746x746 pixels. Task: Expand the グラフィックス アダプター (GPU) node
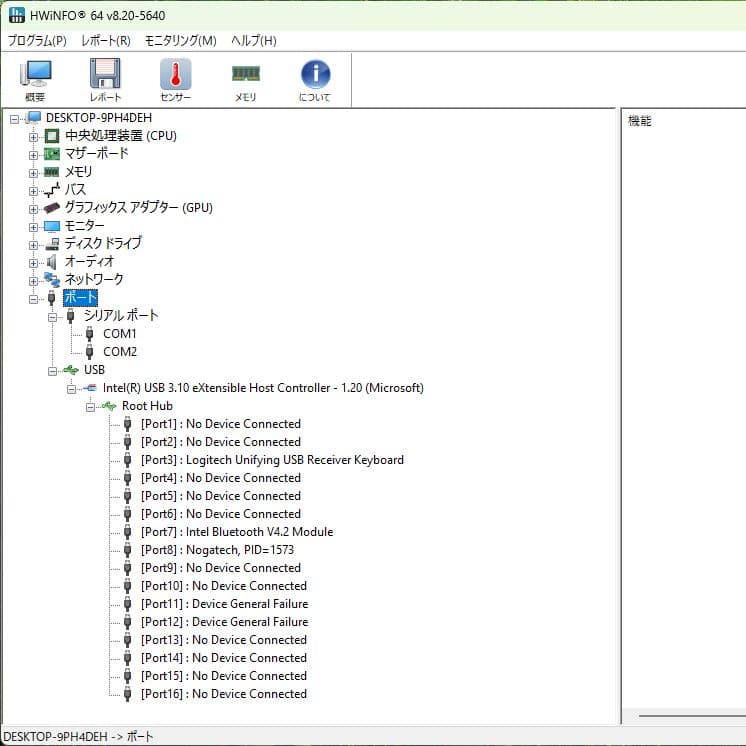pyautogui.click(x=34, y=208)
